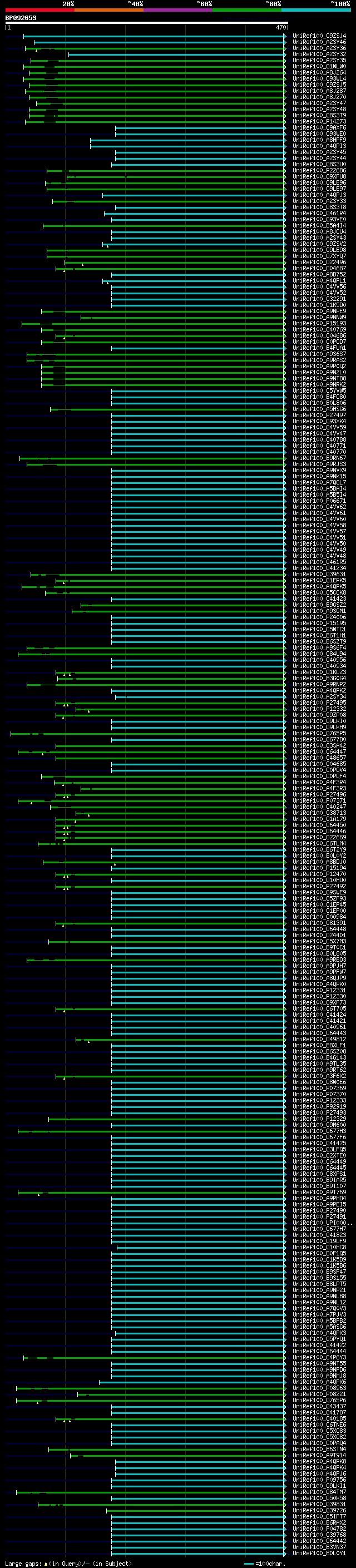Select hit UniRef100_A4QPJ3
The image size is (356, 1568).
click(x=319, y=195)
